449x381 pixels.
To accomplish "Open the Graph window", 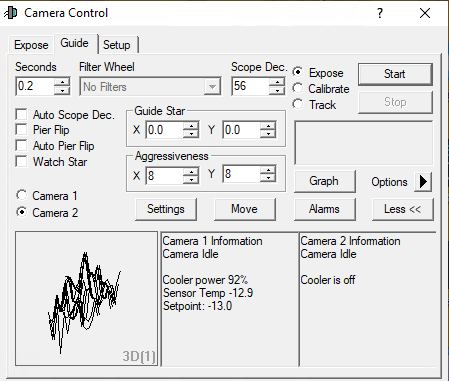I will [x=324, y=181].
